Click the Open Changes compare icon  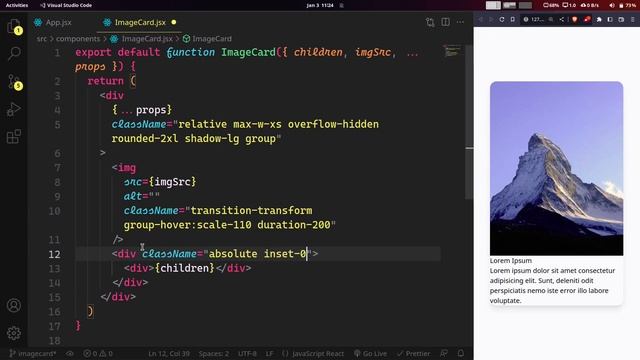tap(430, 22)
